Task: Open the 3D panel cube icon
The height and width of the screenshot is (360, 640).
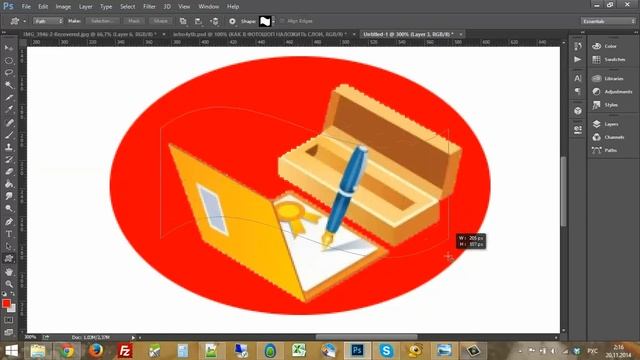Action: point(578,111)
